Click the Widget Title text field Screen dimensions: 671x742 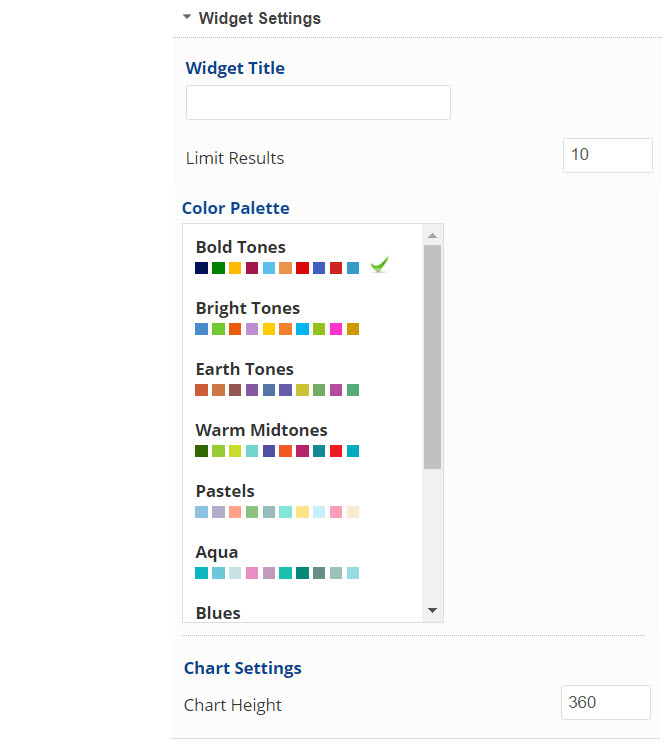tap(318, 103)
